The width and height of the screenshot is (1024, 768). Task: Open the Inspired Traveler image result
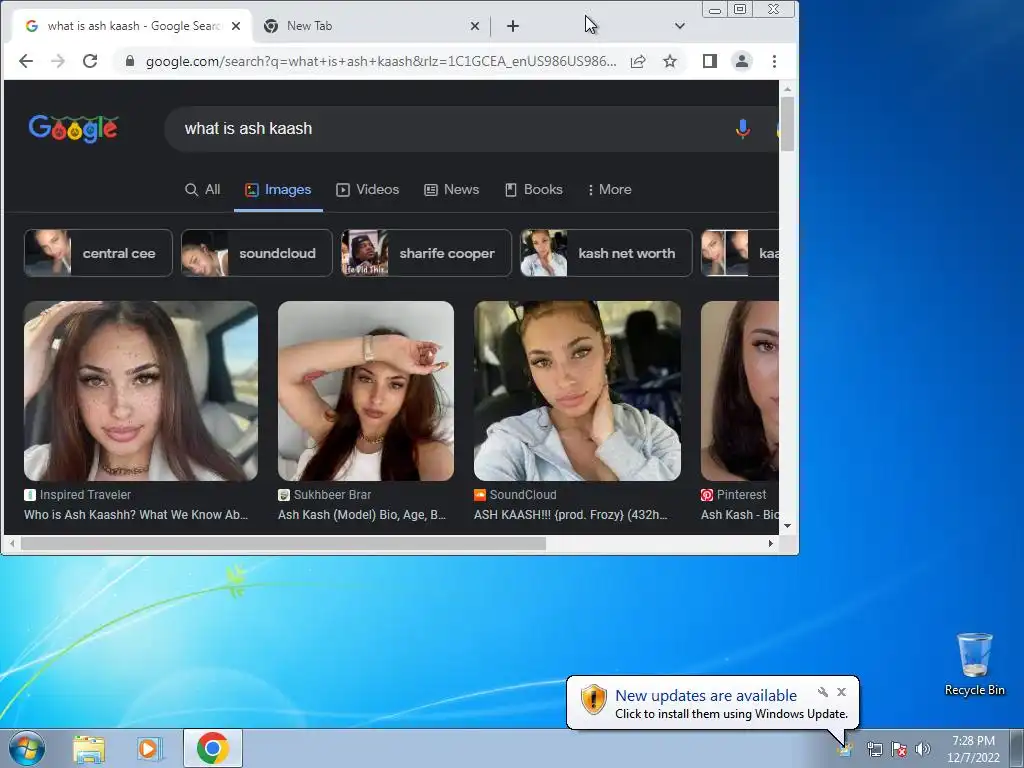pyautogui.click(x=141, y=391)
